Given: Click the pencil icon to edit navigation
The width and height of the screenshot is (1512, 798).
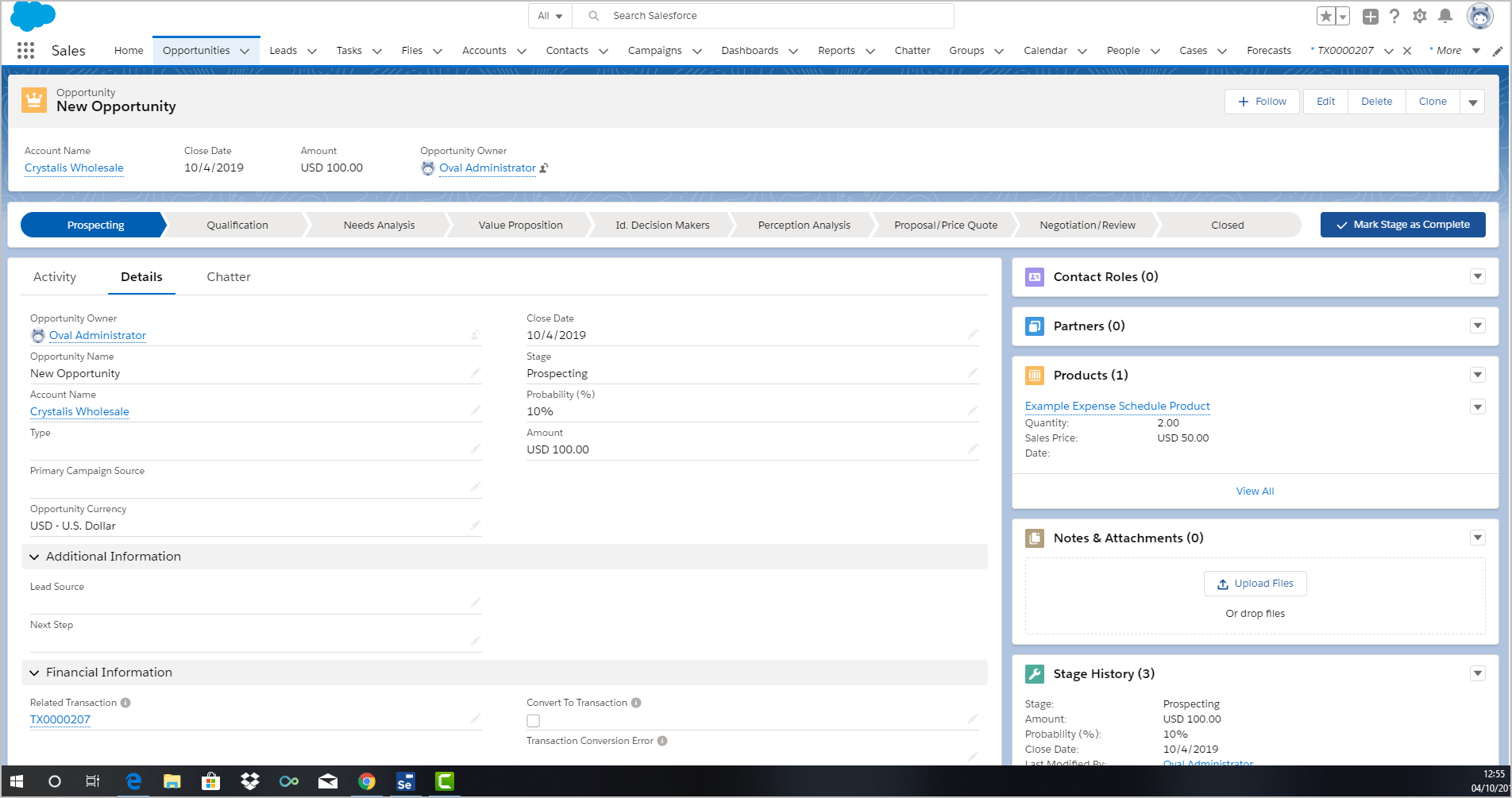Looking at the screenshot, I should (1498, 51).
